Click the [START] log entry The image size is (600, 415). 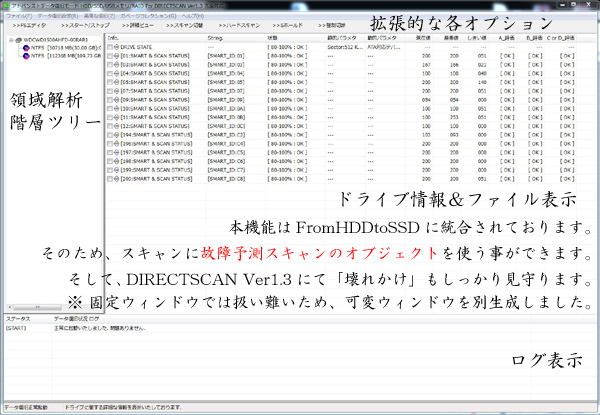(16, 328)
